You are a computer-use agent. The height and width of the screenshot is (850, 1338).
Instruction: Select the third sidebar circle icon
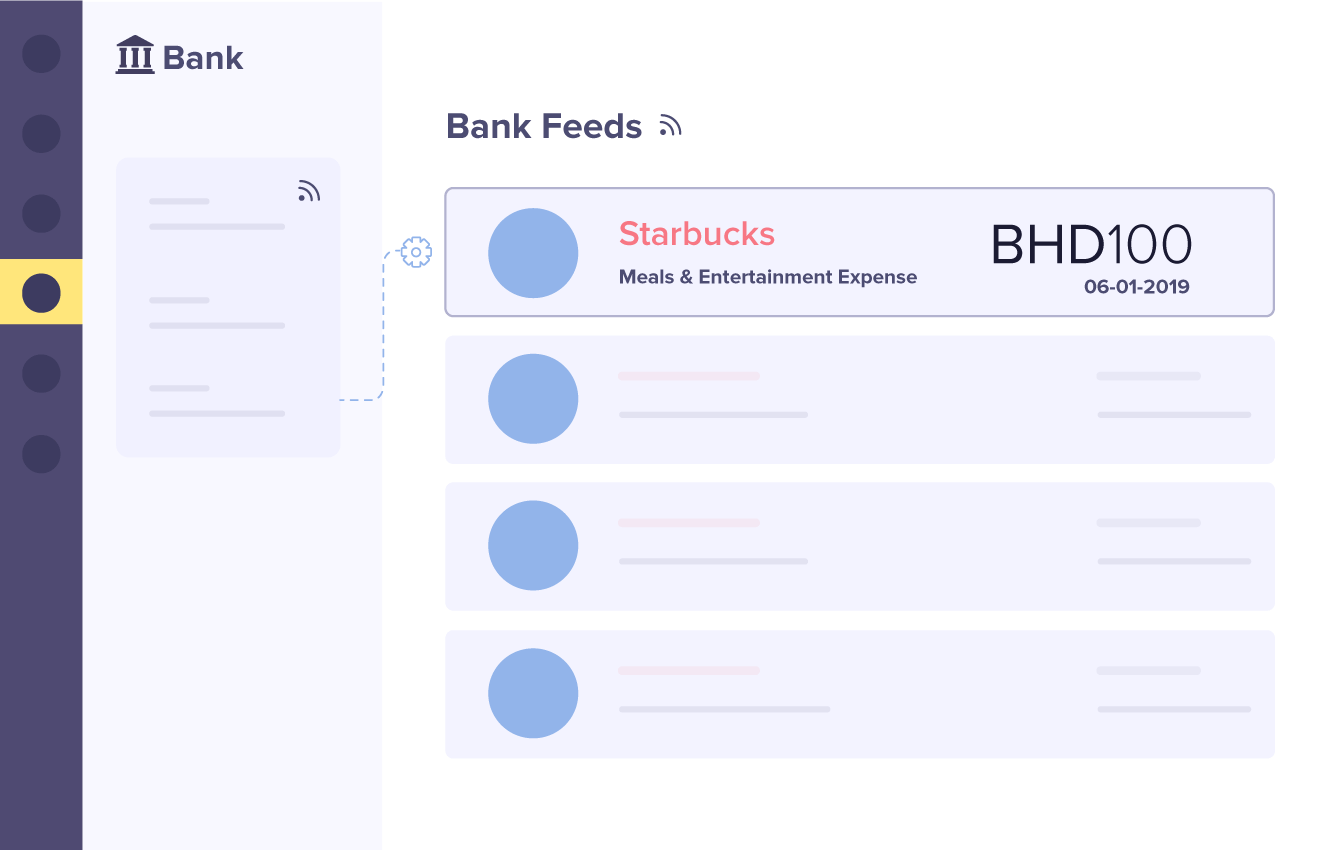tap(41, 214)
